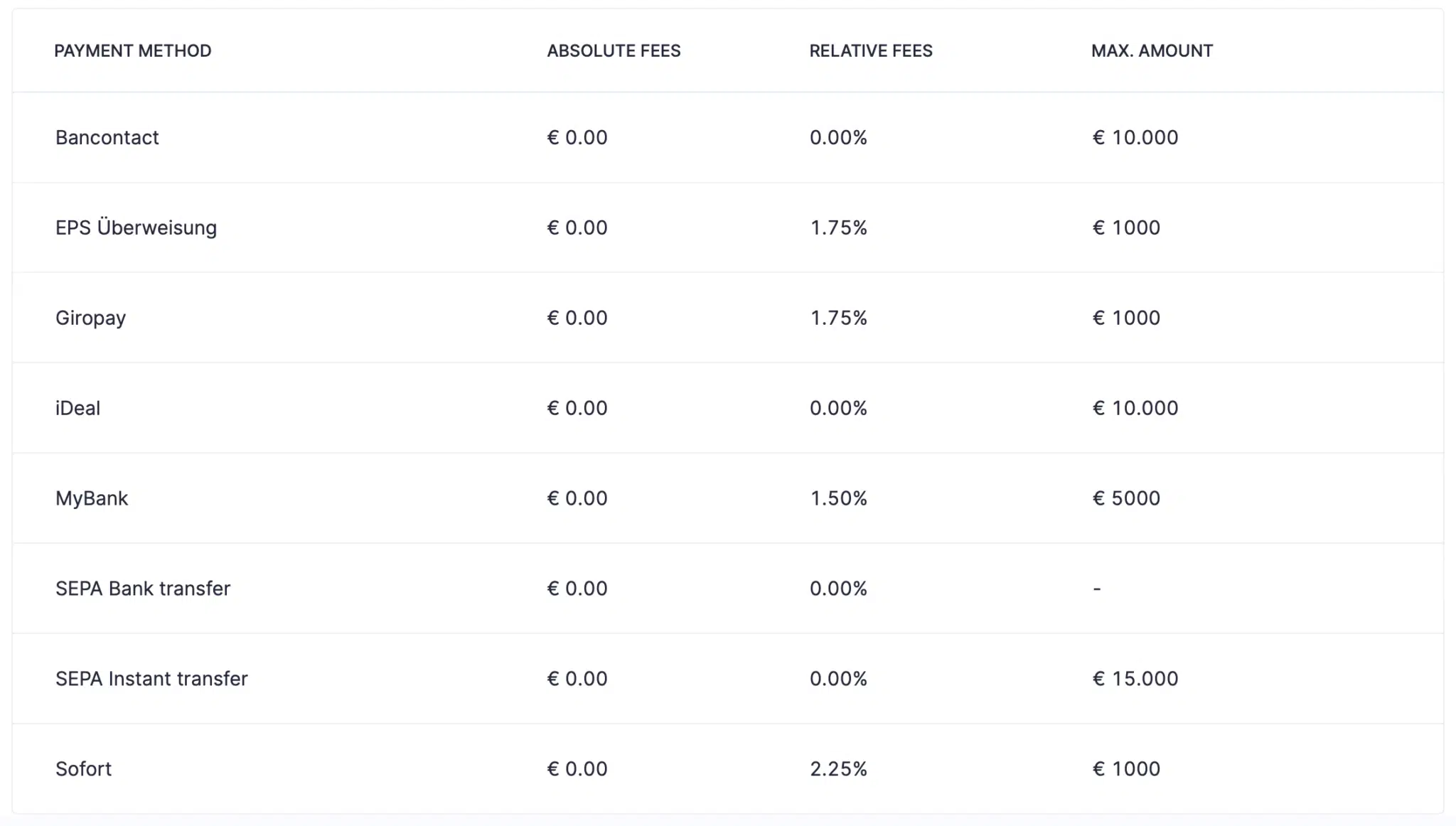Choose the MyBank payment method

(728, 498)
